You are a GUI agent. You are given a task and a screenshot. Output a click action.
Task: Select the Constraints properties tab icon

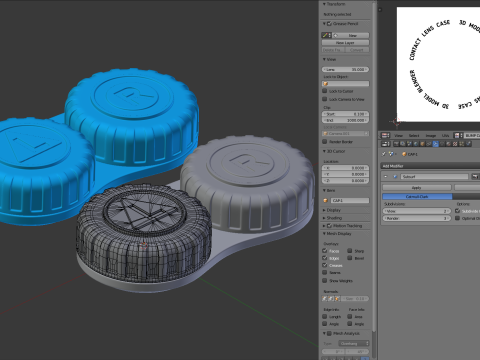tap(429, 144)
